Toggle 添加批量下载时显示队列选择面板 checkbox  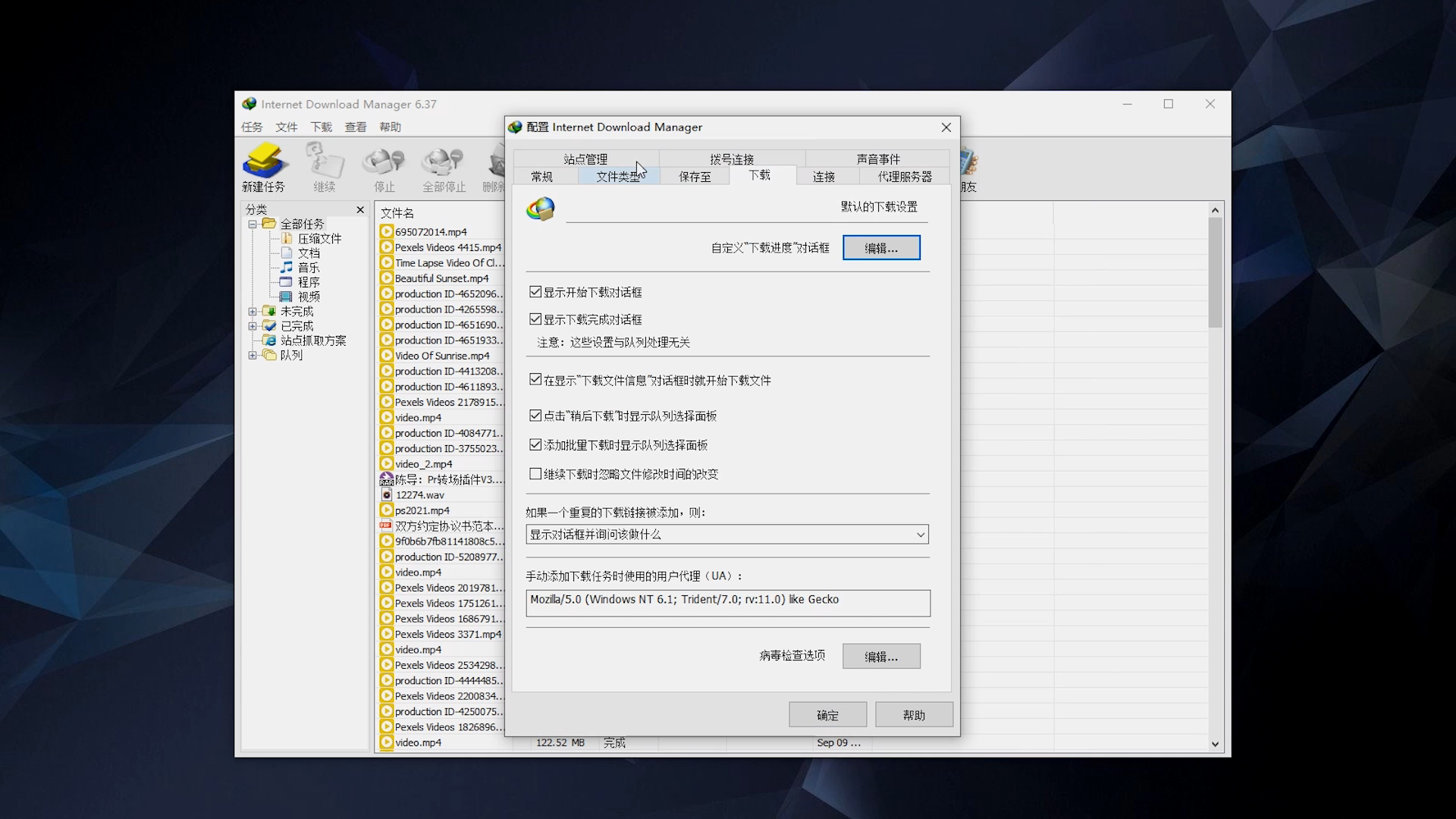535,445
